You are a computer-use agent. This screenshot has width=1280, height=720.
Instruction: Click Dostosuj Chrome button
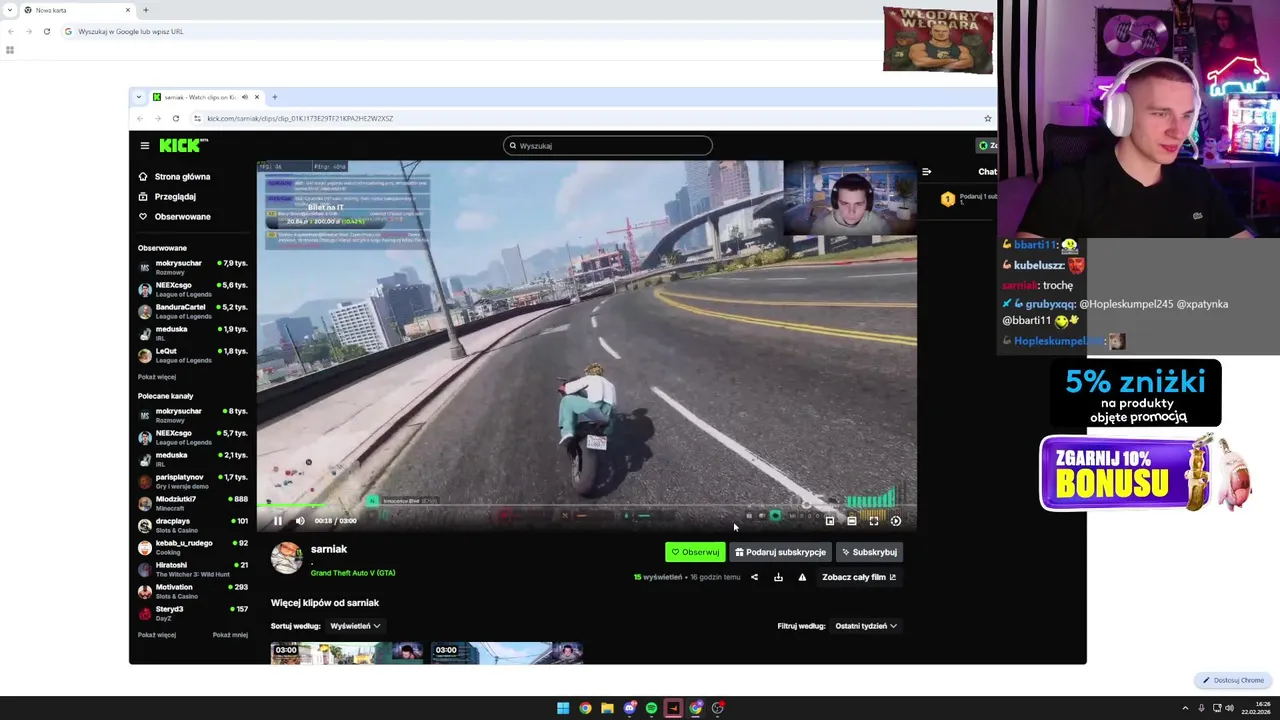point(1234,680)
